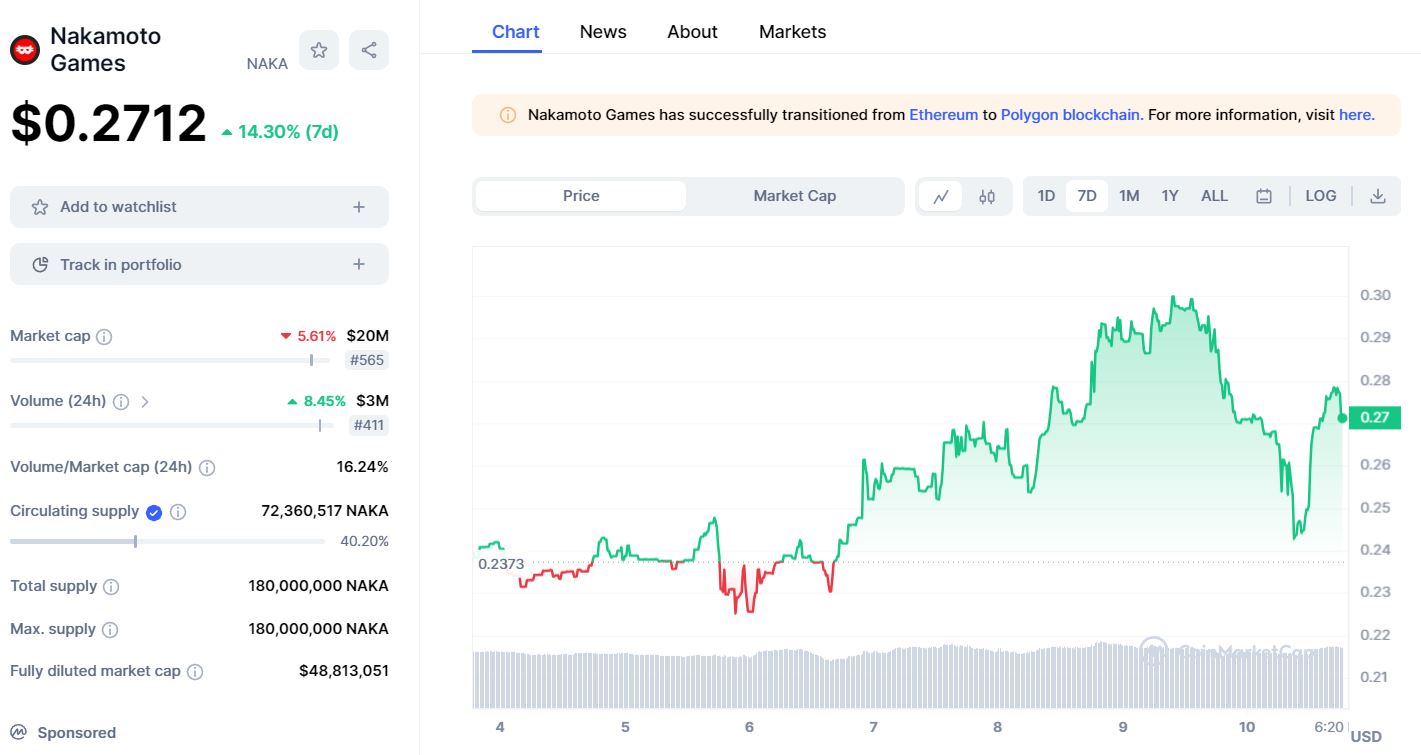Image resolution: width=1421 pixels, height=755 pixels.
Task: Click the $0.2712 price text
Action: pos(109,124)
